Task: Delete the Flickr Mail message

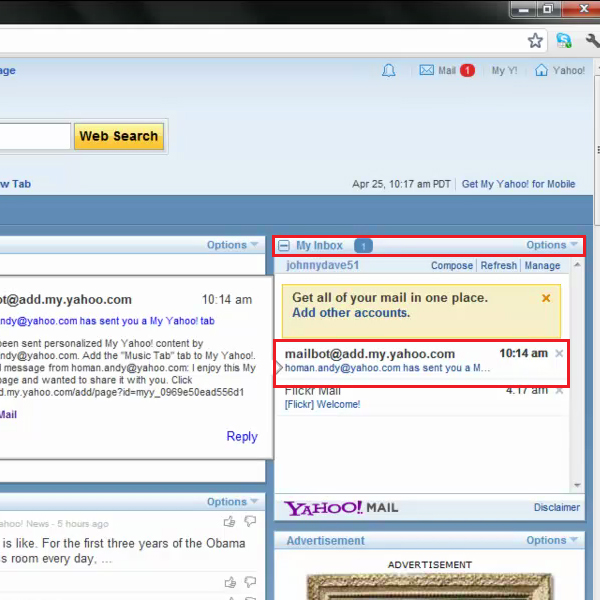Action: coord(559,391)
